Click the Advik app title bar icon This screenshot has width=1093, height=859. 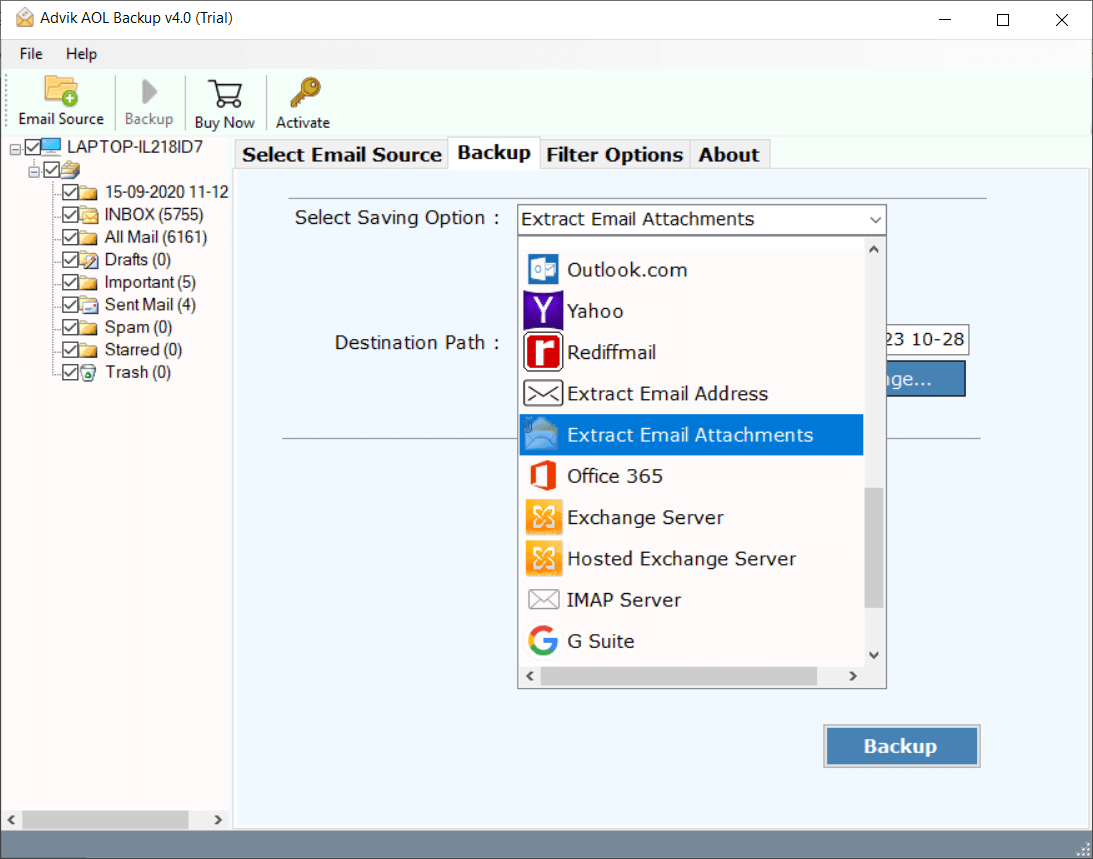tap(25, 17)
